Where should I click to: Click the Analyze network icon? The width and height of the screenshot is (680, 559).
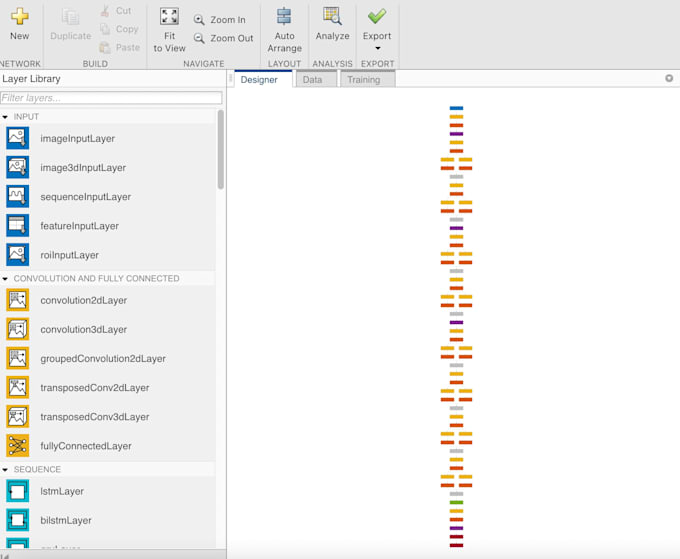click(332, 17)
